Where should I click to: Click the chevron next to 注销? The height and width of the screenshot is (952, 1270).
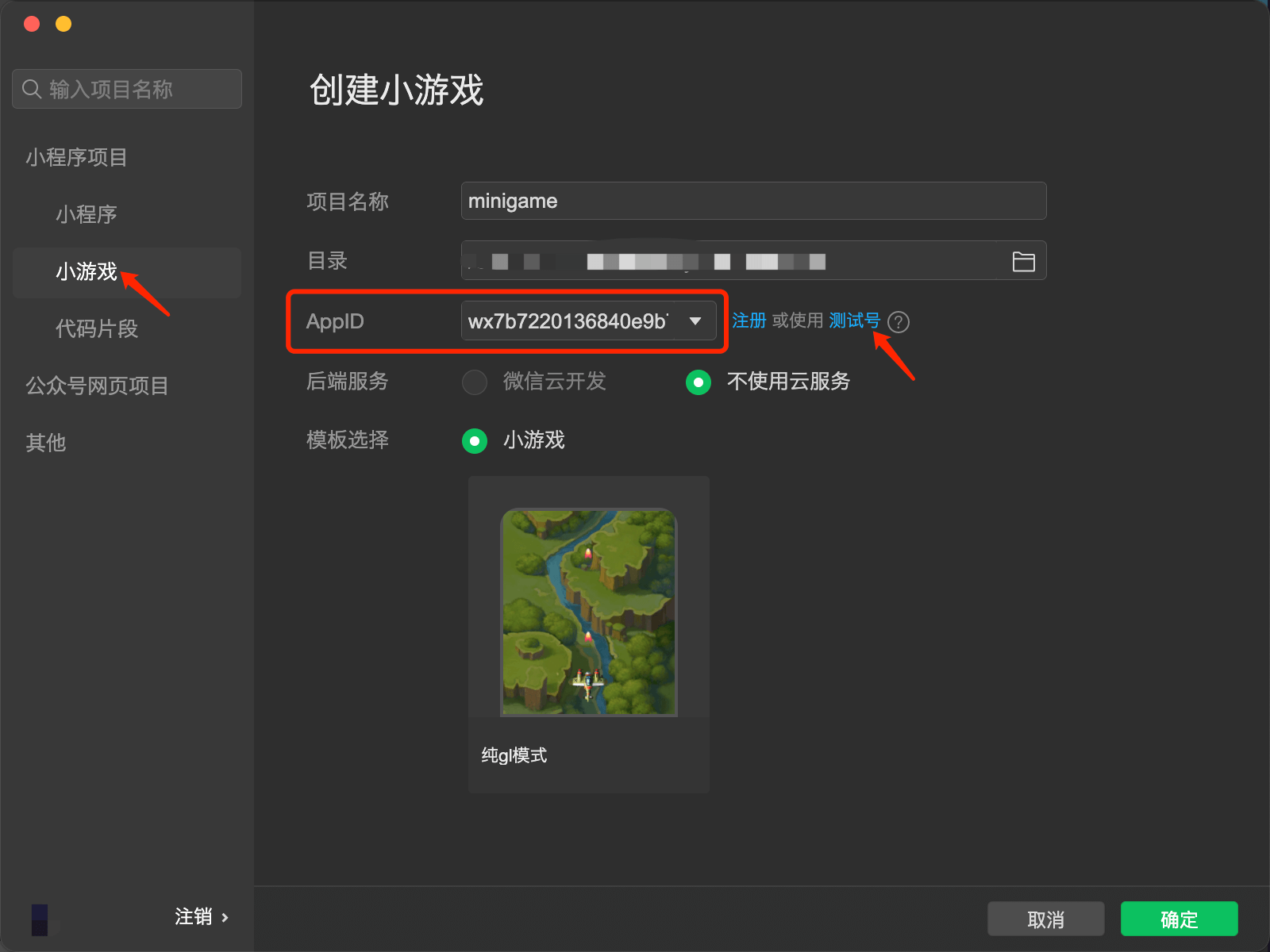click(225, 918)
